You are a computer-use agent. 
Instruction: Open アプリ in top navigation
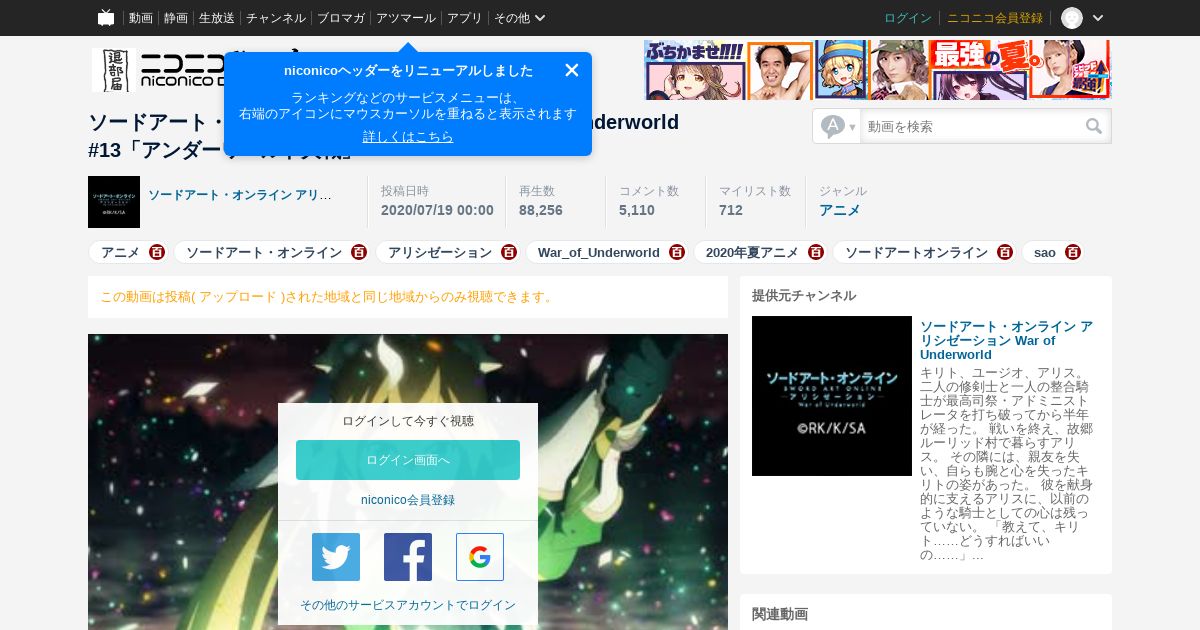[465, 18]
